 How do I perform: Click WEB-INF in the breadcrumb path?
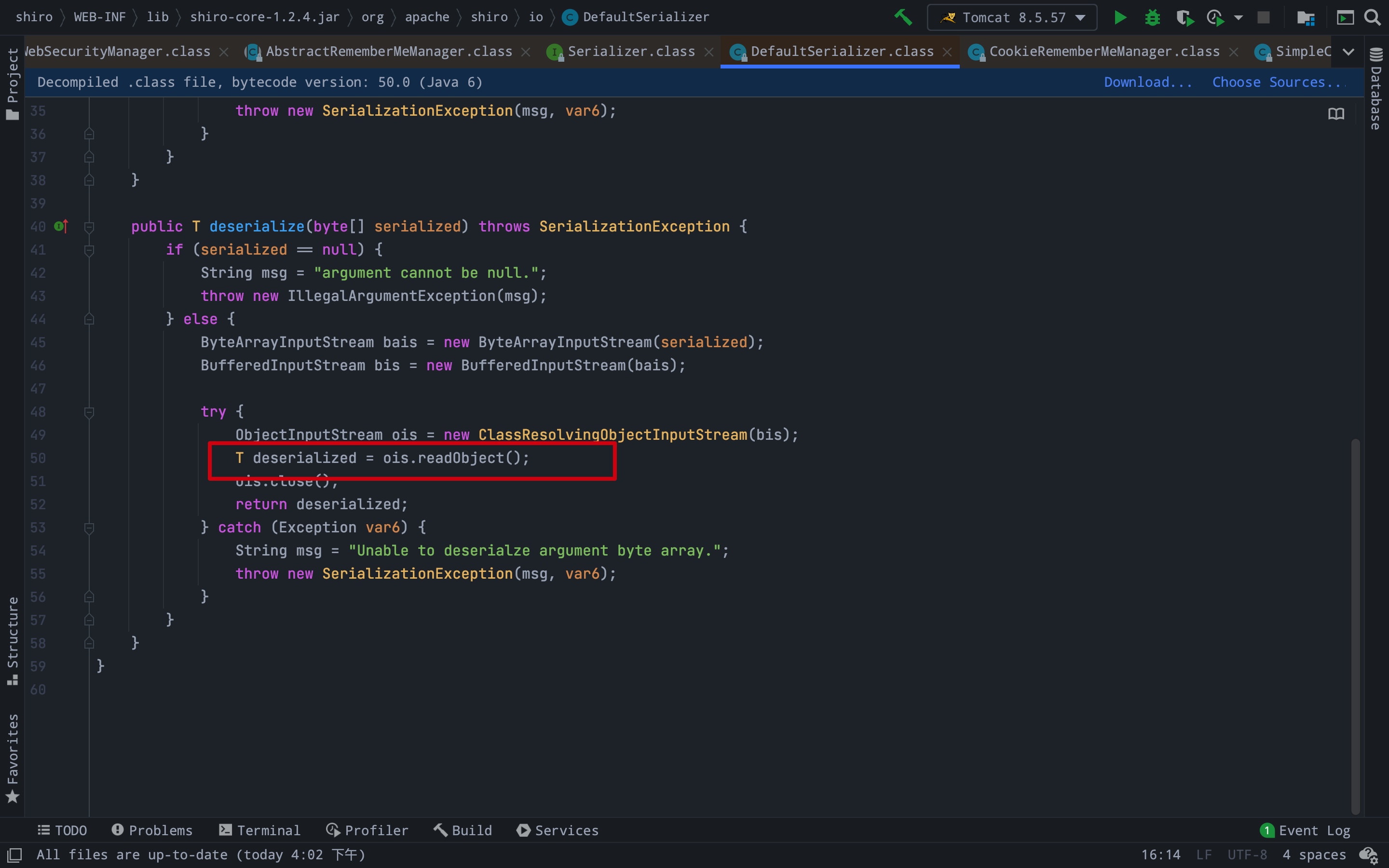(99, 17)
